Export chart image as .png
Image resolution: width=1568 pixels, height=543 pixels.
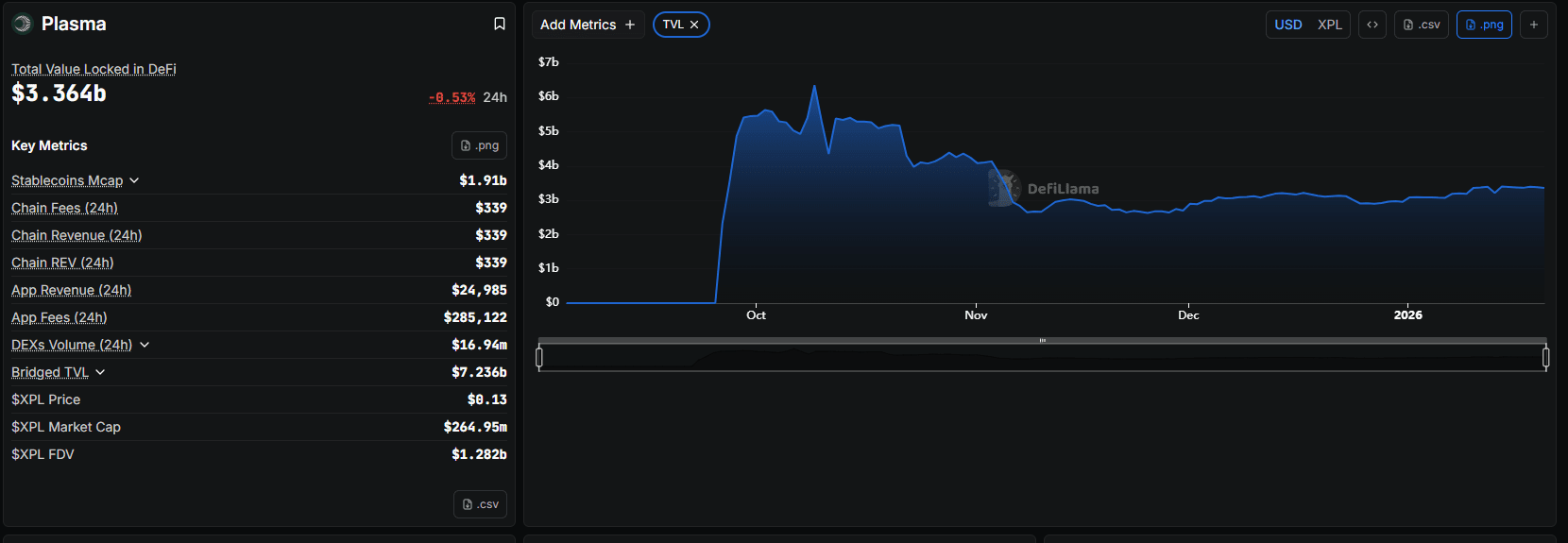pos(1484,25)
